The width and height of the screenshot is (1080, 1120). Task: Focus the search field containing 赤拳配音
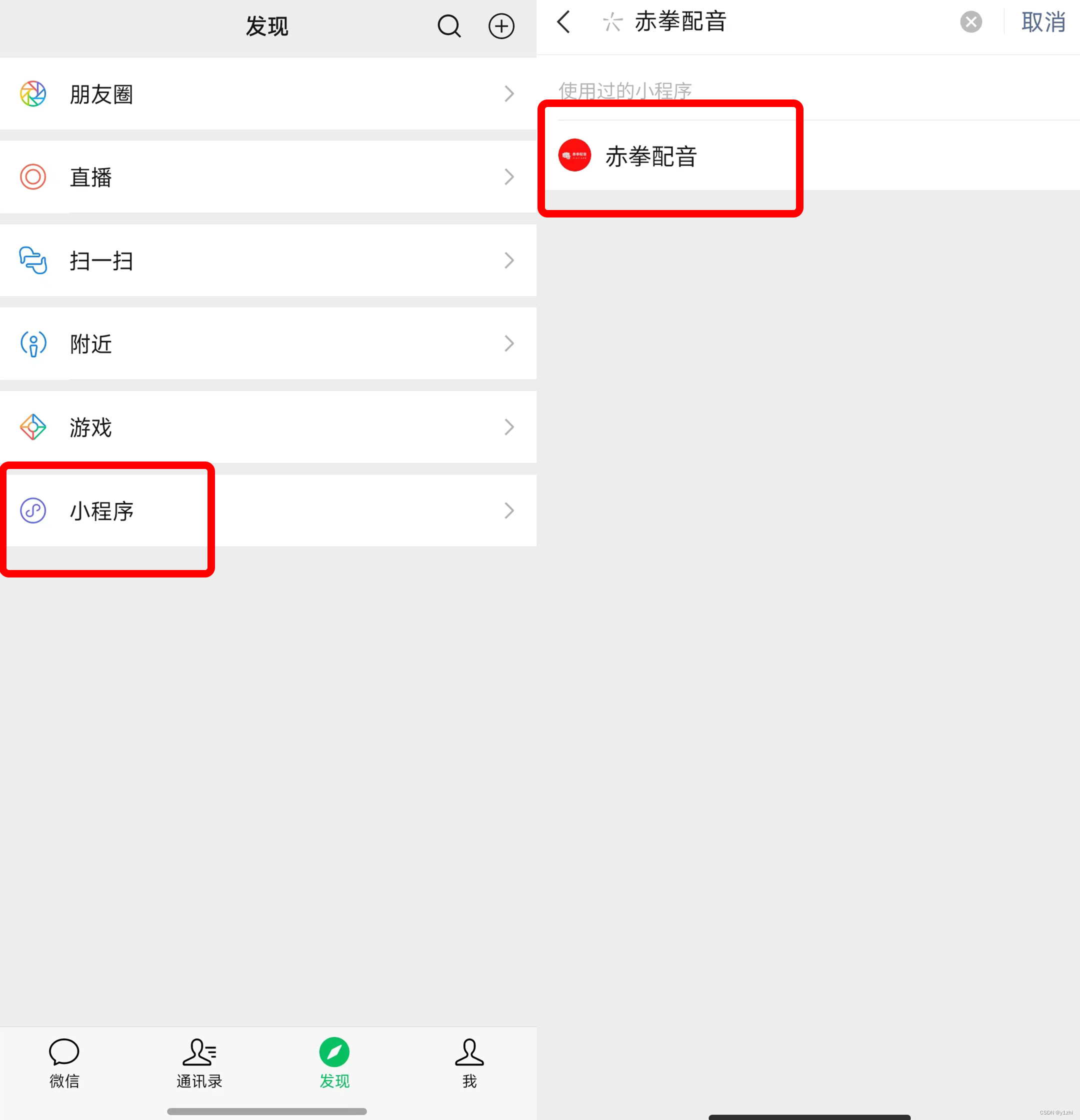777,22
